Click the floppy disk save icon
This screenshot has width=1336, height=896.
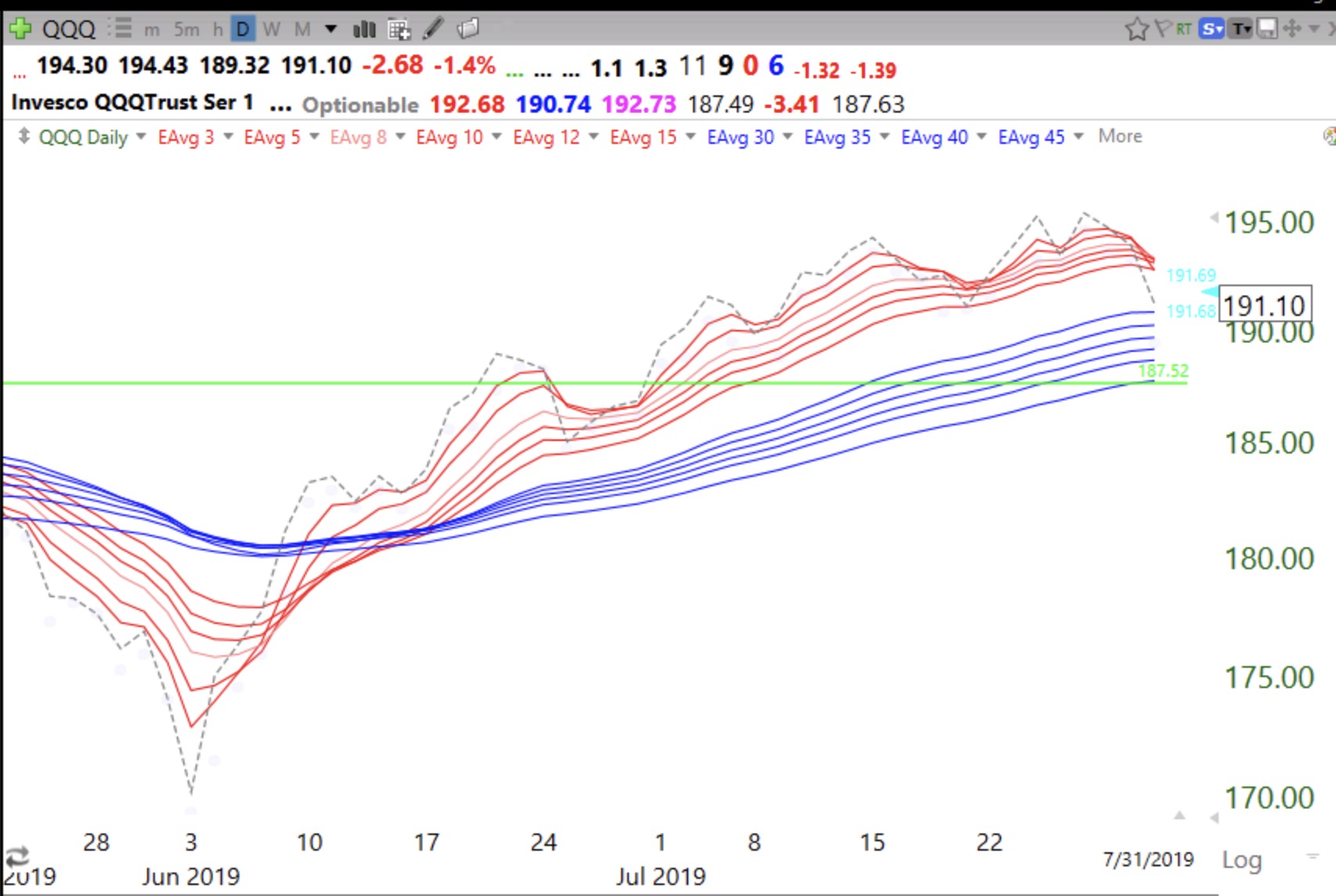point(1266,30)
